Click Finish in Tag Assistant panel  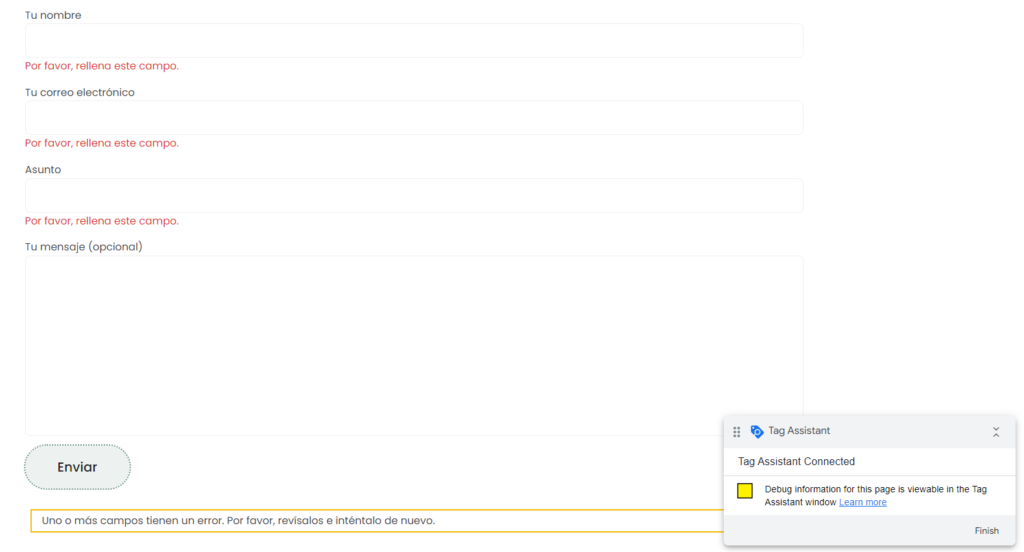tap(986, 530)
